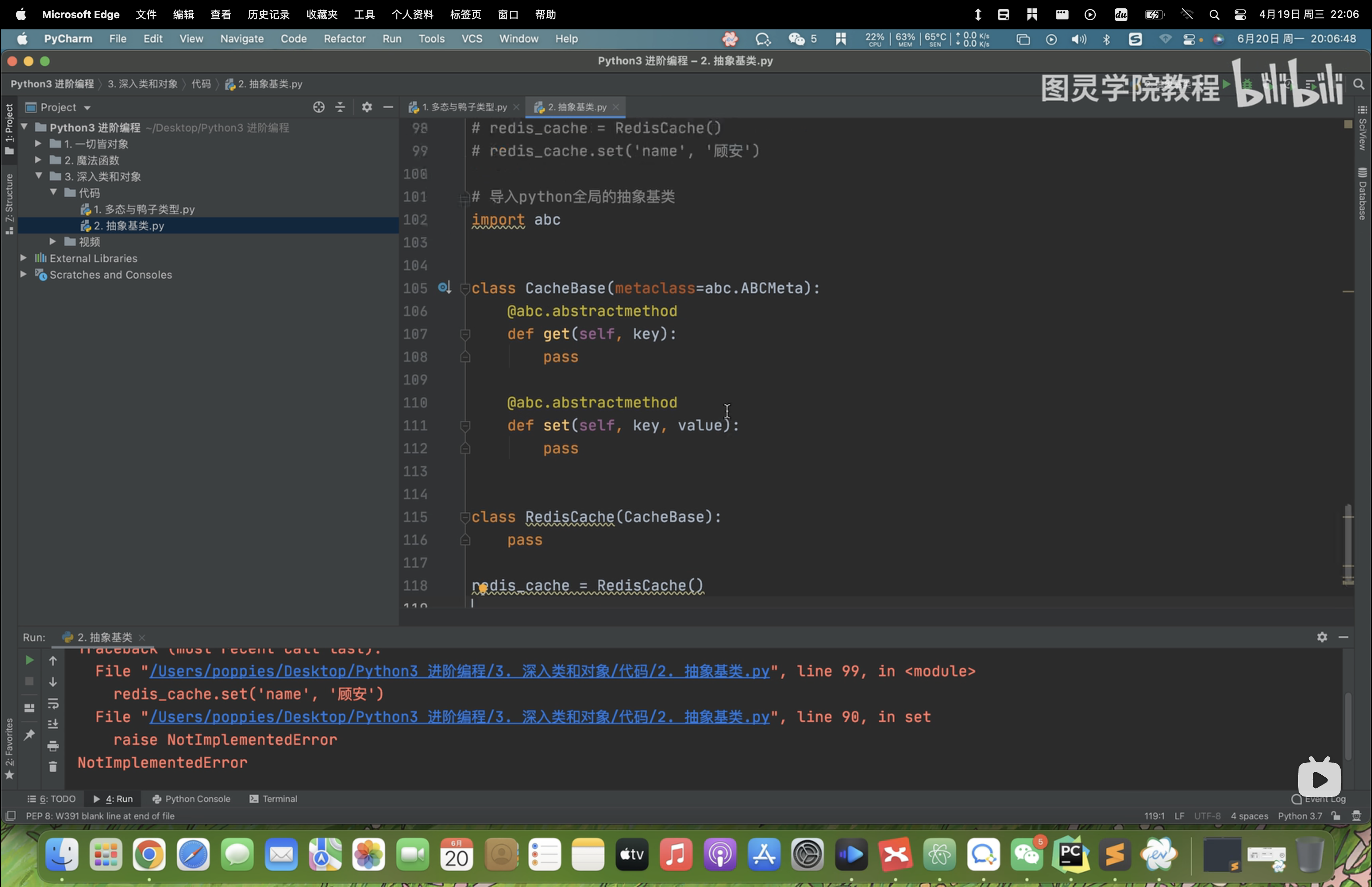The image size is (1372, 887).
Task: Expand the 2. 魔法函数 folder
Action: click(x=38, y=160)
